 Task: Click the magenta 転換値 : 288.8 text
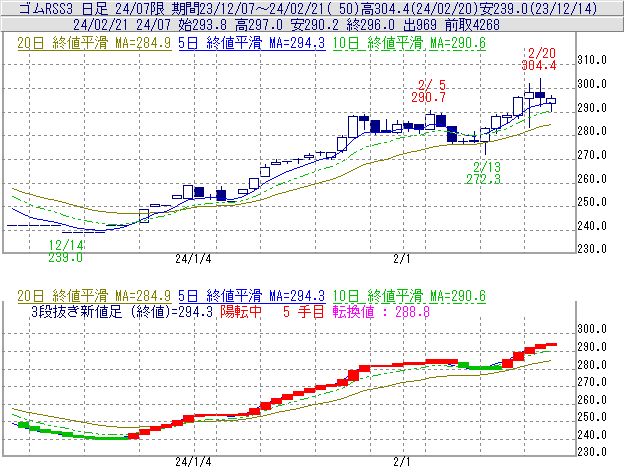[381, 311]
